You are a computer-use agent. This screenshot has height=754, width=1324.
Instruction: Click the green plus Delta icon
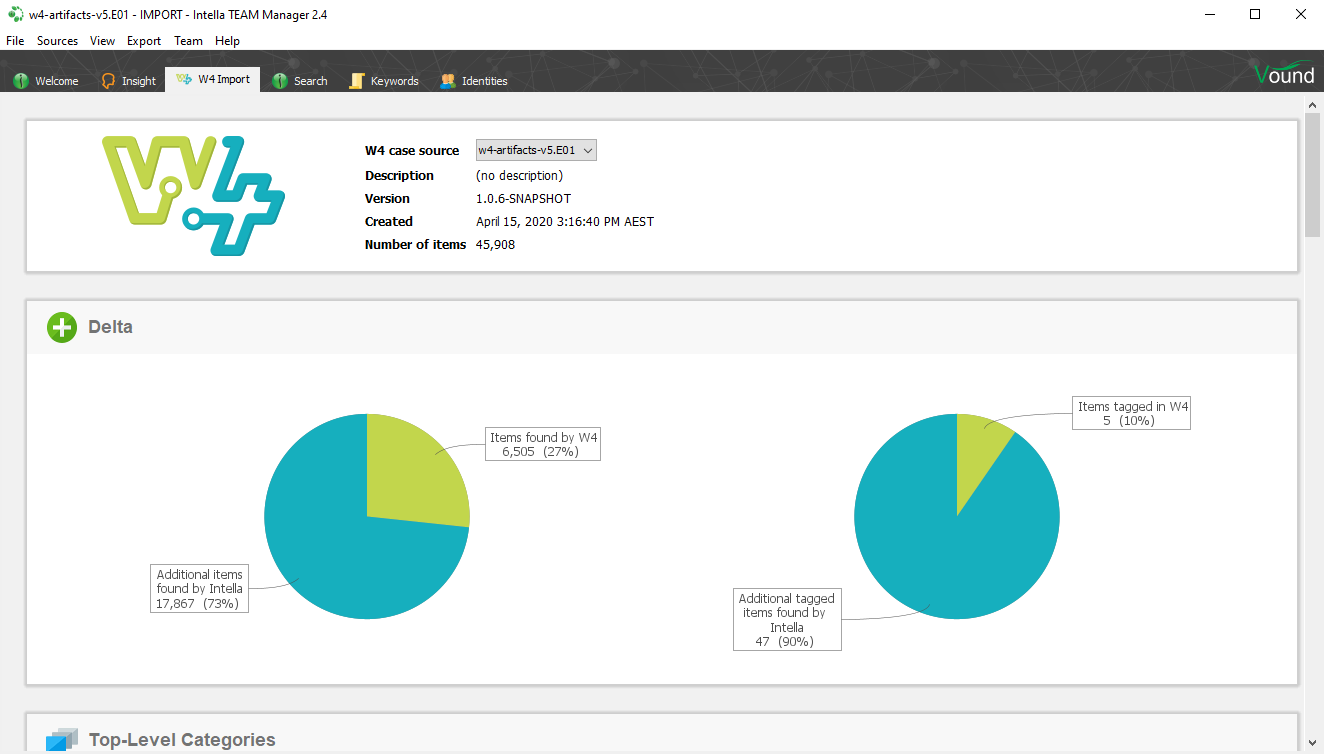[62, 327]
